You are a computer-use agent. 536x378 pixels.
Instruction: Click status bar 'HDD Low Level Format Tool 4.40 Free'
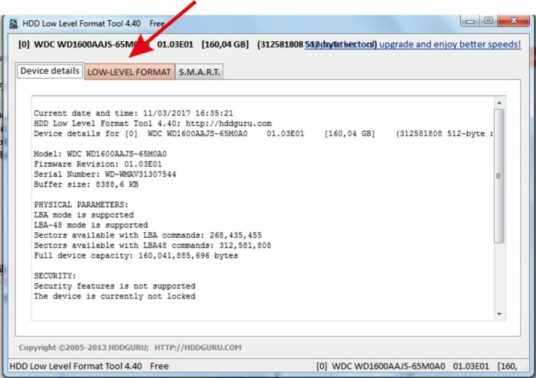[x=89, y=366]
